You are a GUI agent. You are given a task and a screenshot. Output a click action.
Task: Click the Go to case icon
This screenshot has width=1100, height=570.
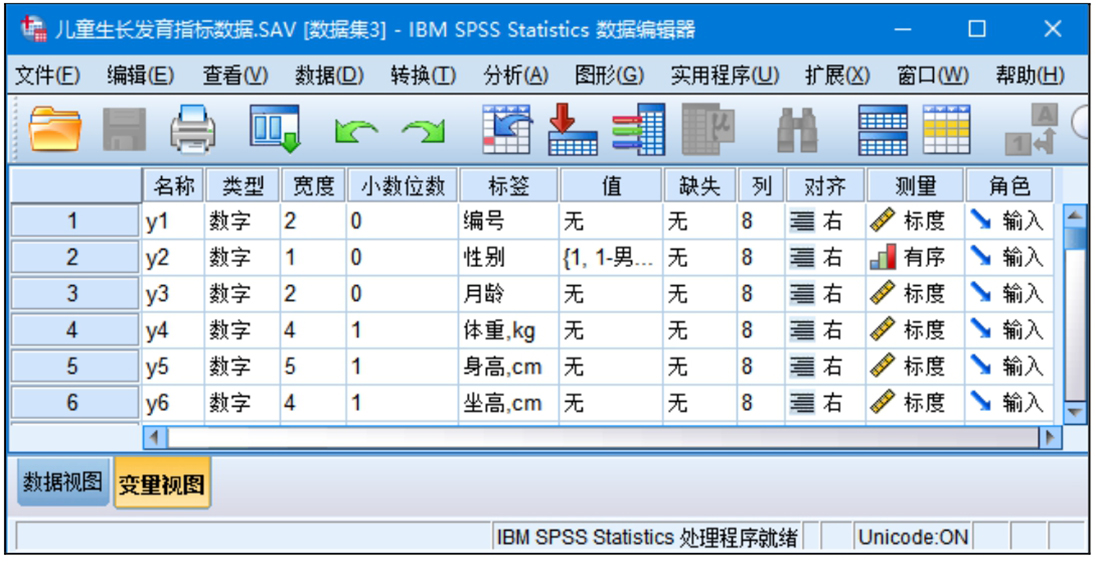tap(507, 129)
